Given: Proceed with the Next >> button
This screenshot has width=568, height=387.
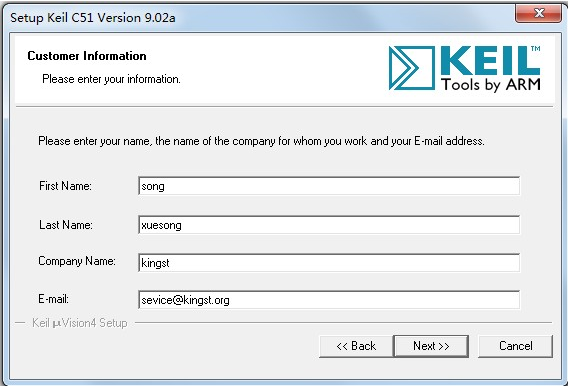Looking at the screenshot, I should tap(431, 346).
